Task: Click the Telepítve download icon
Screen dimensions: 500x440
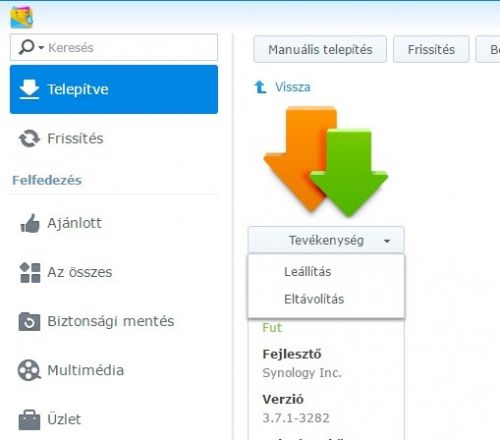Action: coord(29,89)
